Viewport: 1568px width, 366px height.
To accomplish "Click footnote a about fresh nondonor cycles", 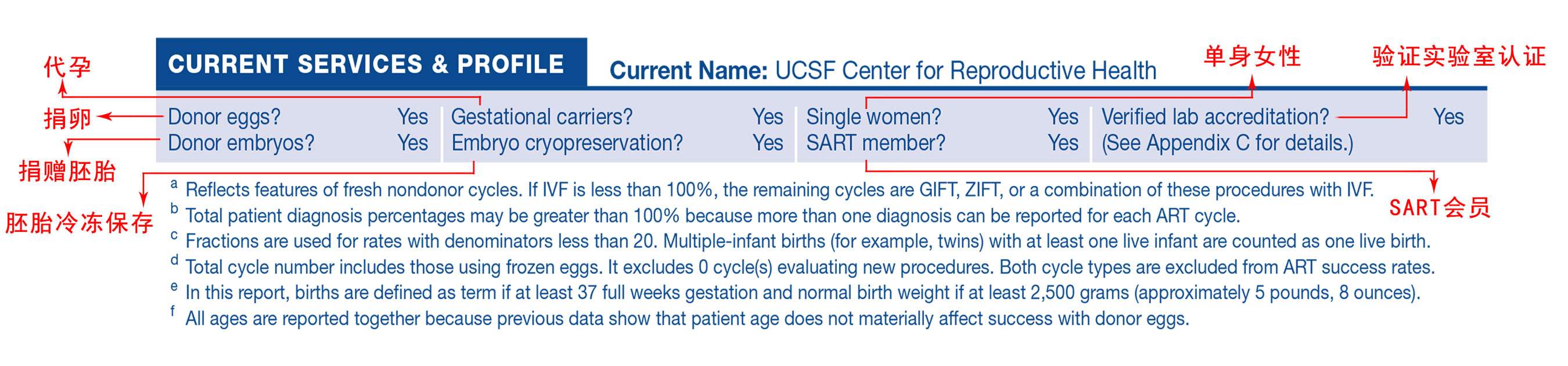I will click(779, 190).
